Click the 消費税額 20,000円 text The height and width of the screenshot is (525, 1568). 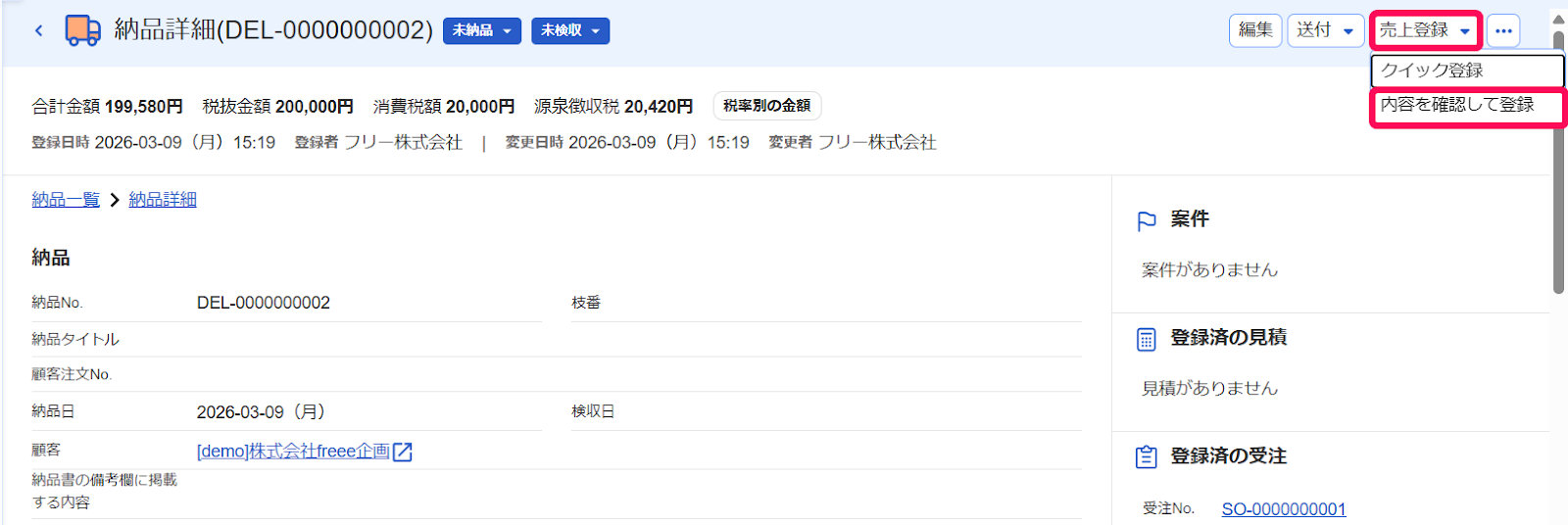tap(444, 106)
